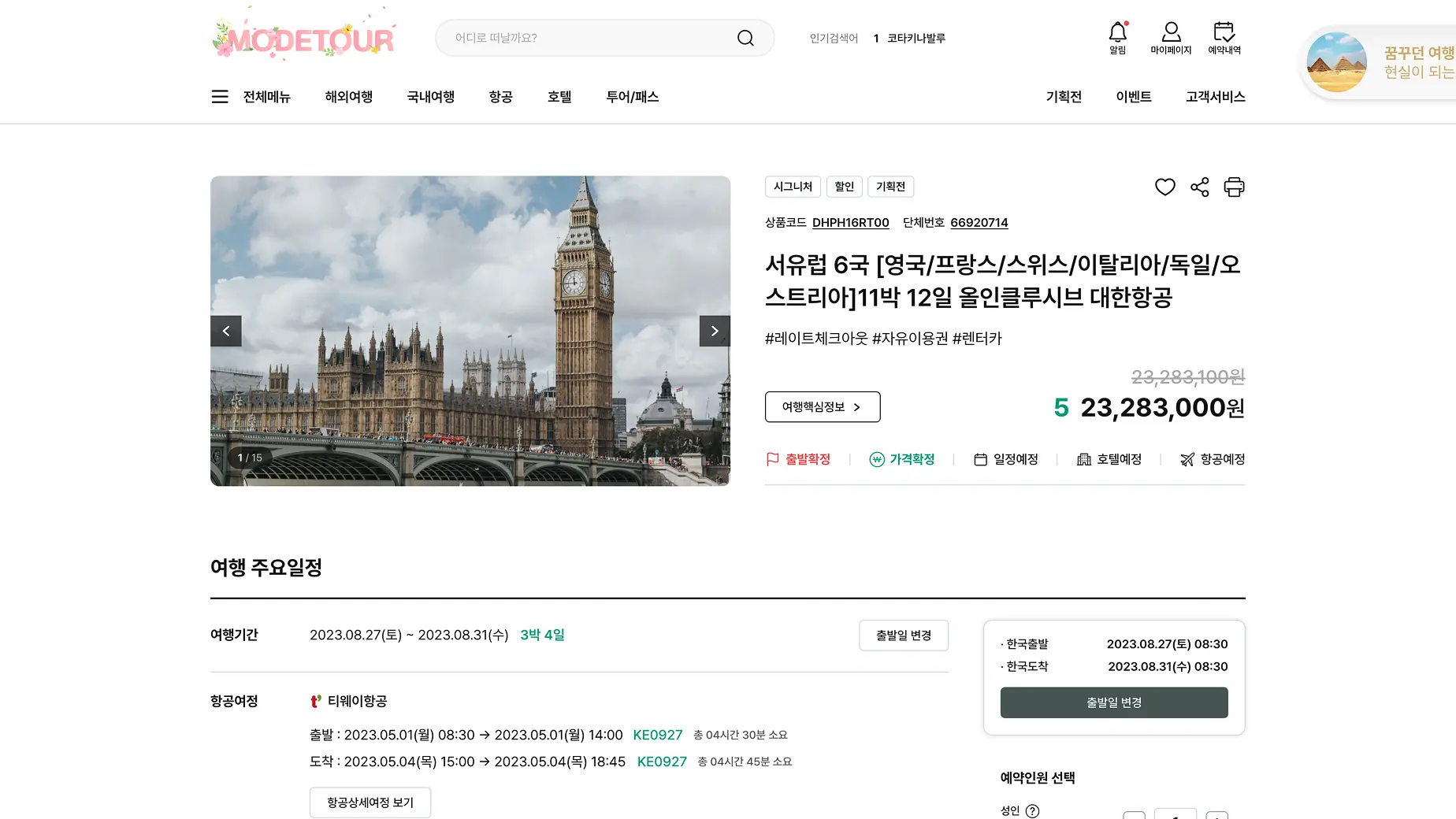The image size is (1456, 819).
Task: Add tour to favorites with heart icon
Action: [x=1164, y=187]
